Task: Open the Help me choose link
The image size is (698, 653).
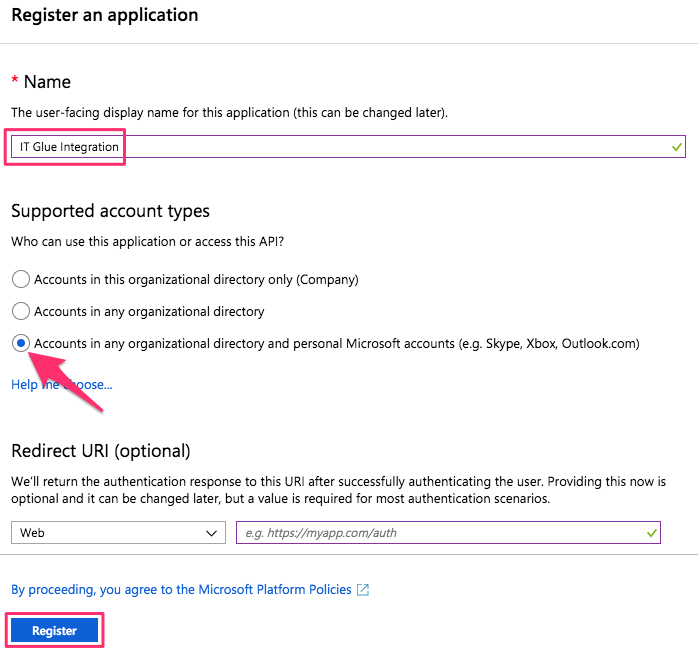Action: coord(61,384)
